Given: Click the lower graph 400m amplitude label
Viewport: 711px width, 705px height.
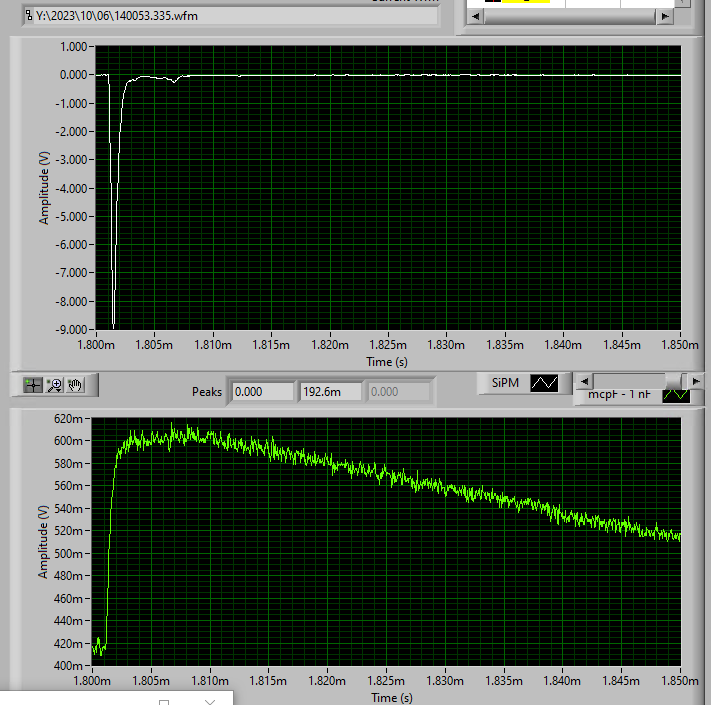Looking at the screenshot, I should point(68,666).
